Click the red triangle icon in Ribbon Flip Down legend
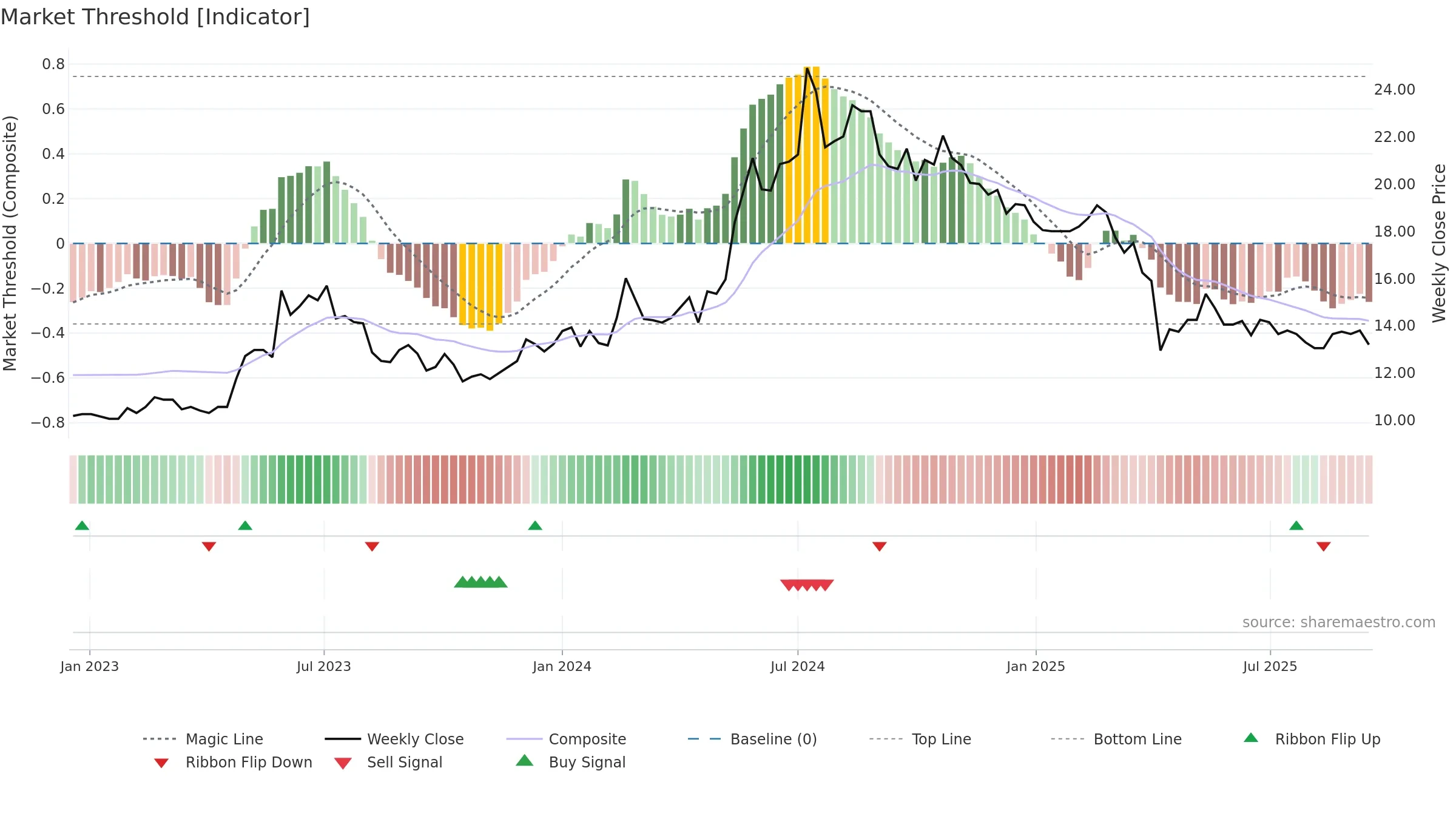This screenshot has width=1456, height=819. click(x=161, y=763)
